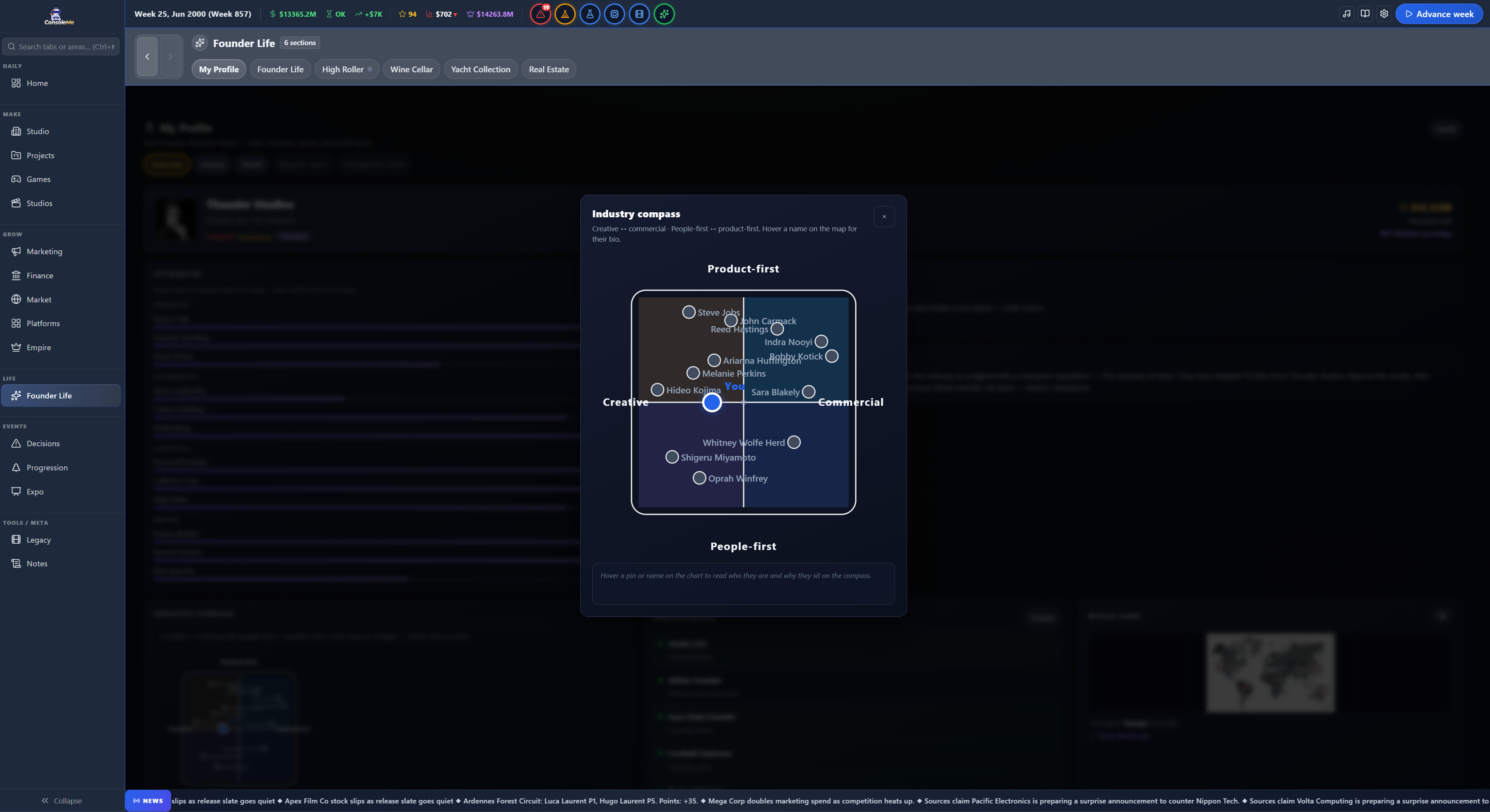The image size is (1490, 812).
Task: Select the Melanie Perkins pin
Action: click(x=693, y=373)
